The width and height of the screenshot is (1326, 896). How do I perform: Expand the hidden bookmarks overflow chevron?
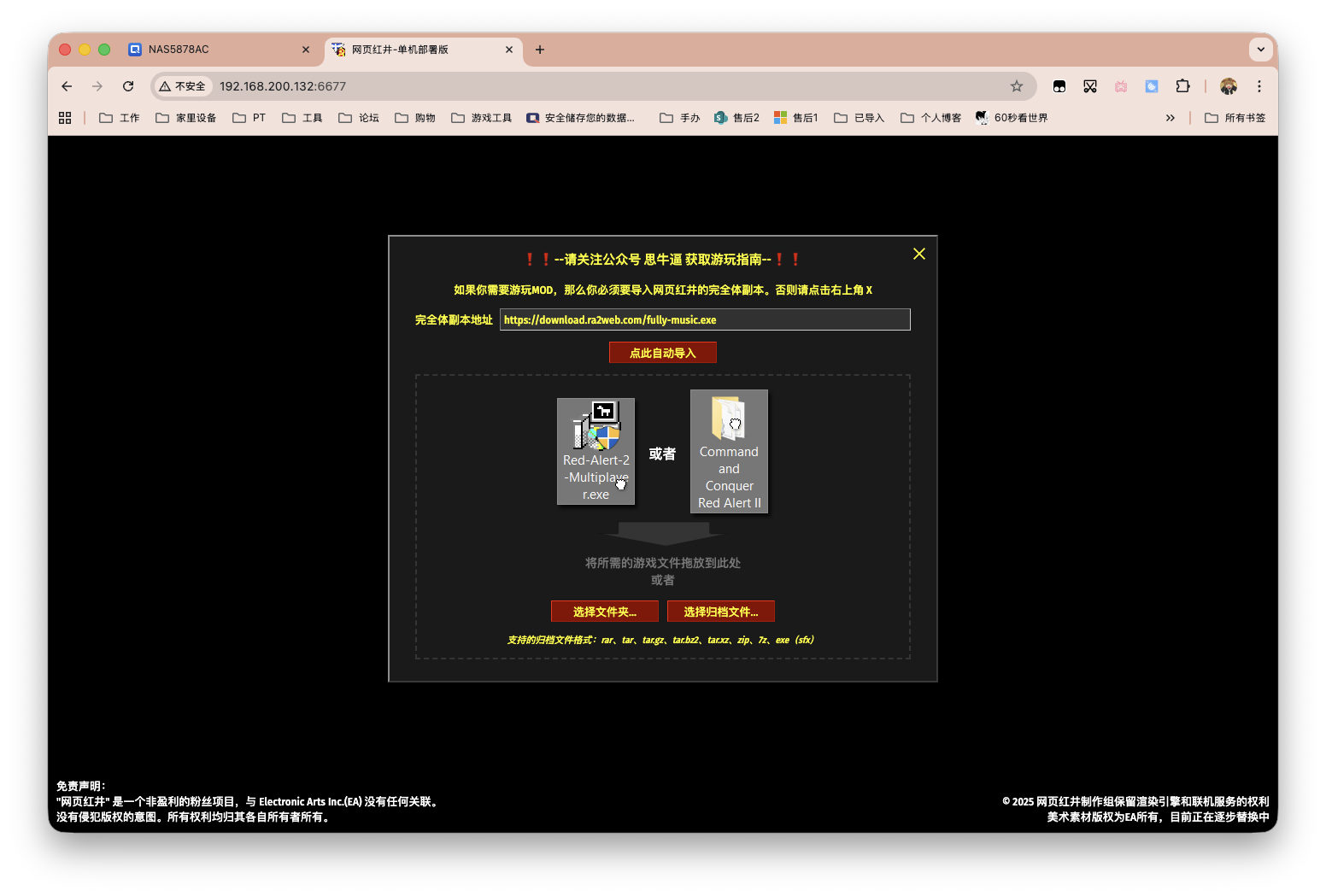(1170, 118)
